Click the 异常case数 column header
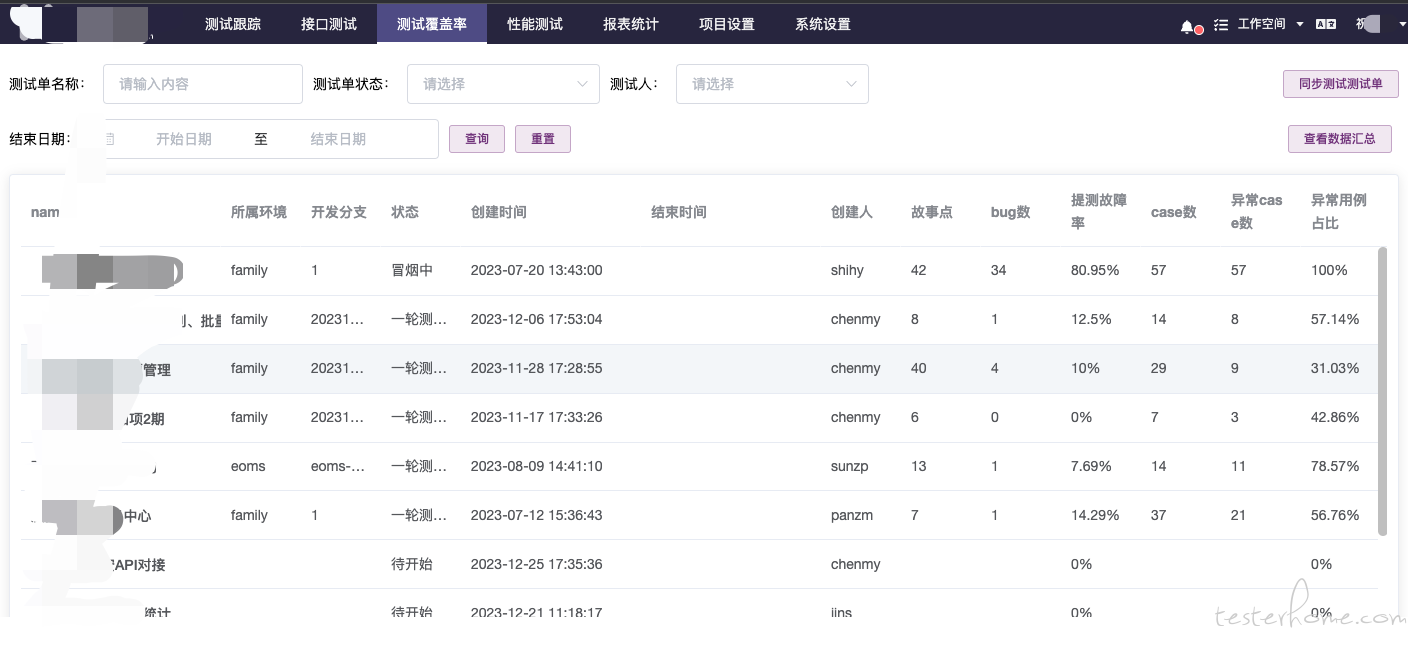 point(1257,212)
